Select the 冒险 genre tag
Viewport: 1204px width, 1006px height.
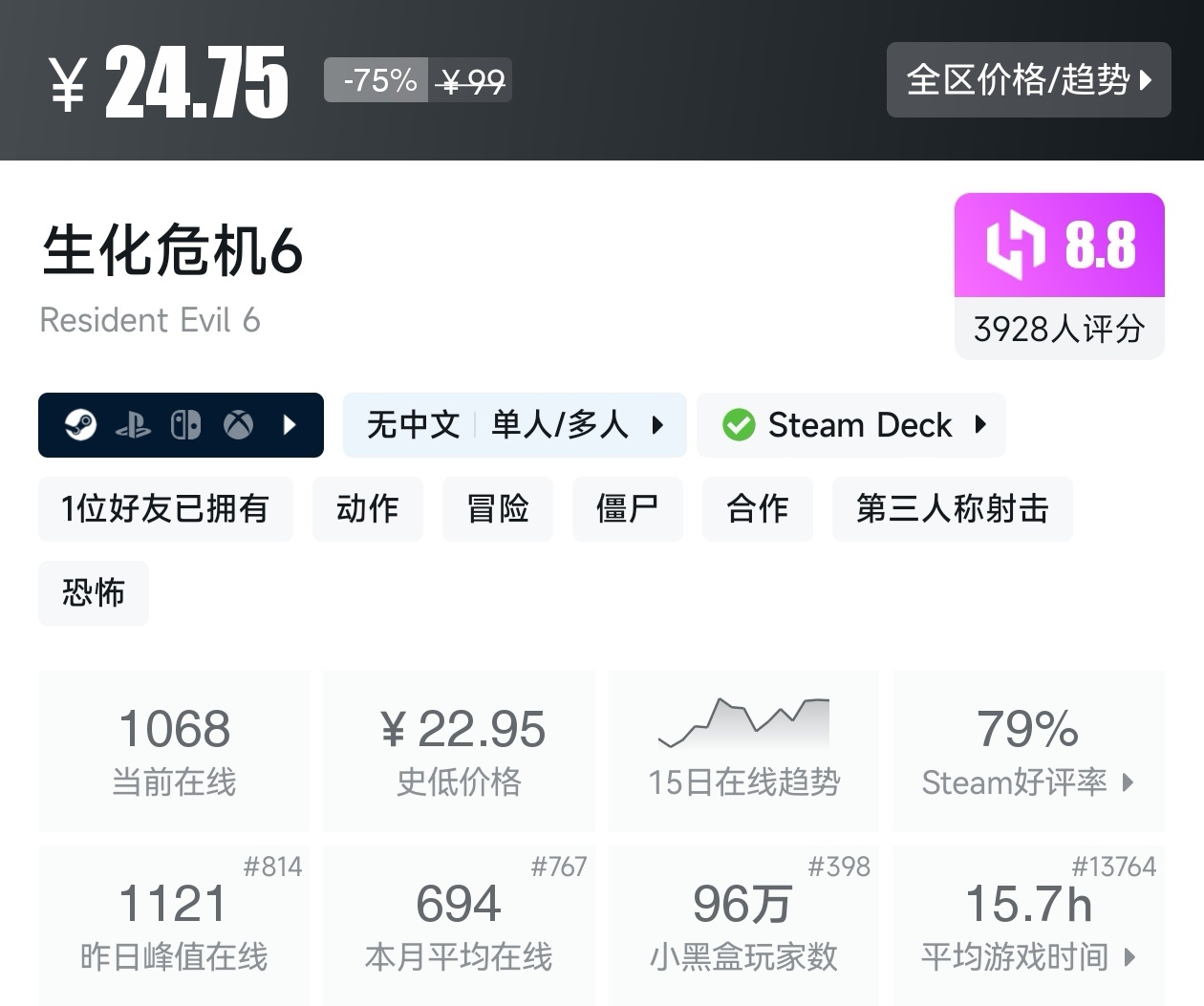pos(498,509)
